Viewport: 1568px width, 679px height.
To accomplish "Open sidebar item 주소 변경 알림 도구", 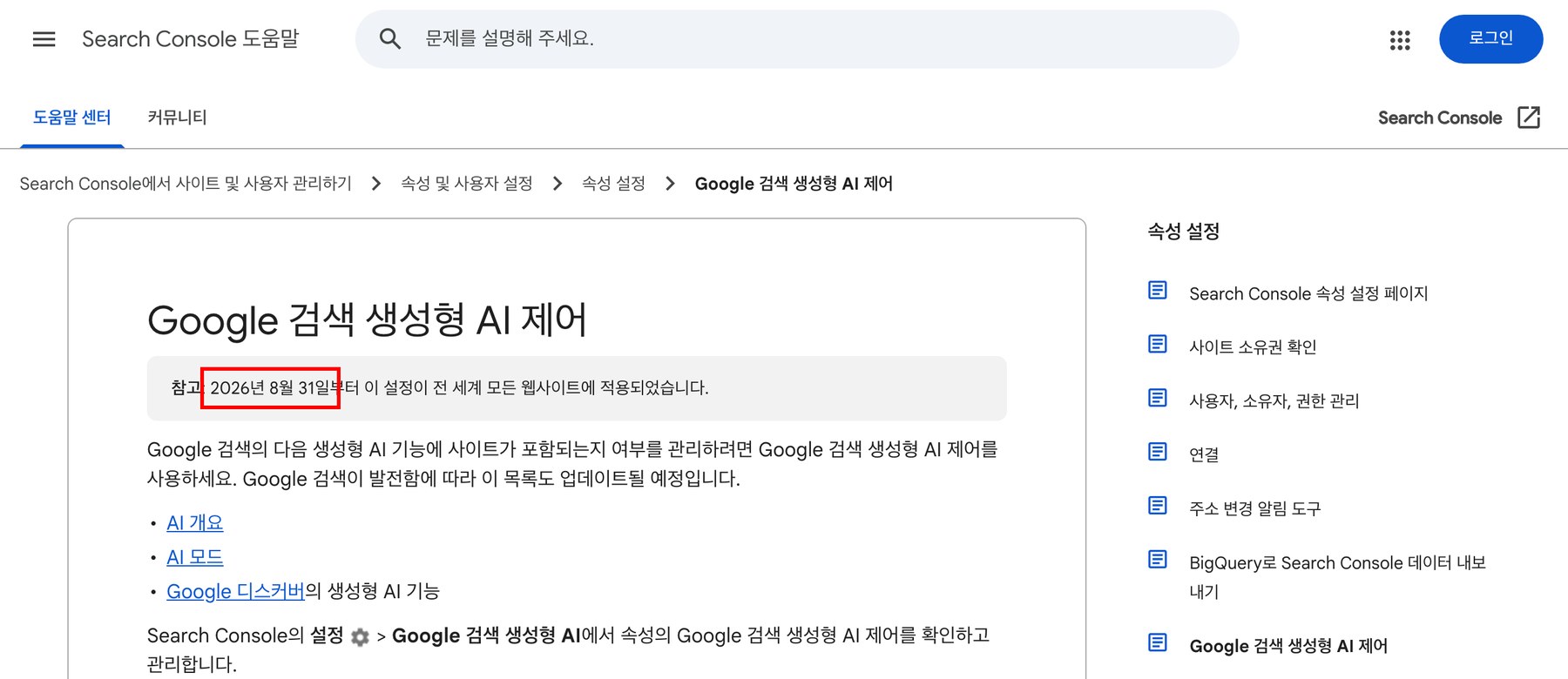I will point(1255,508).
